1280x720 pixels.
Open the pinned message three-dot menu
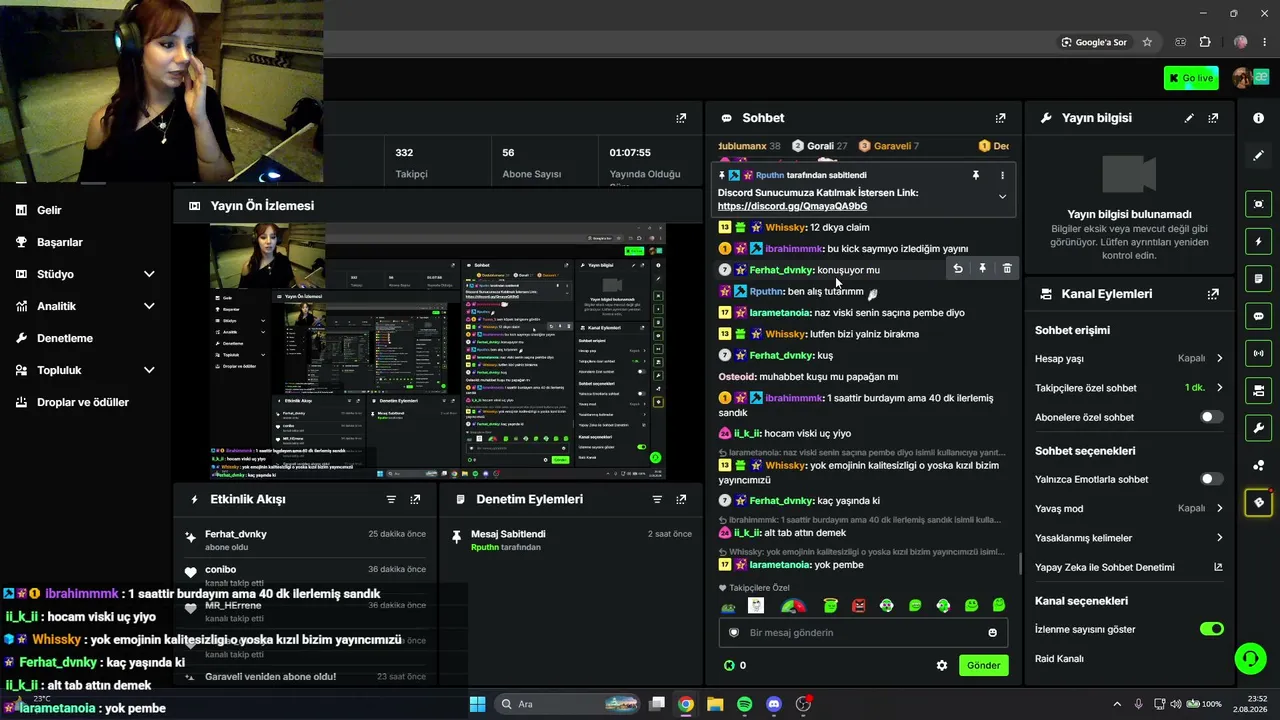click(1002, 175)
